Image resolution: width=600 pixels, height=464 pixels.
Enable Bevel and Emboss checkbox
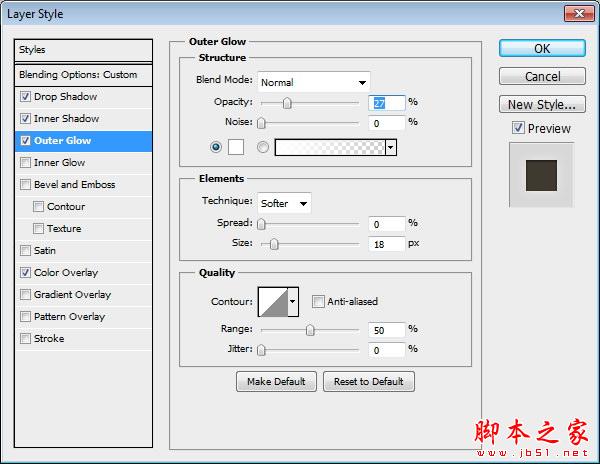click(25, 185)
